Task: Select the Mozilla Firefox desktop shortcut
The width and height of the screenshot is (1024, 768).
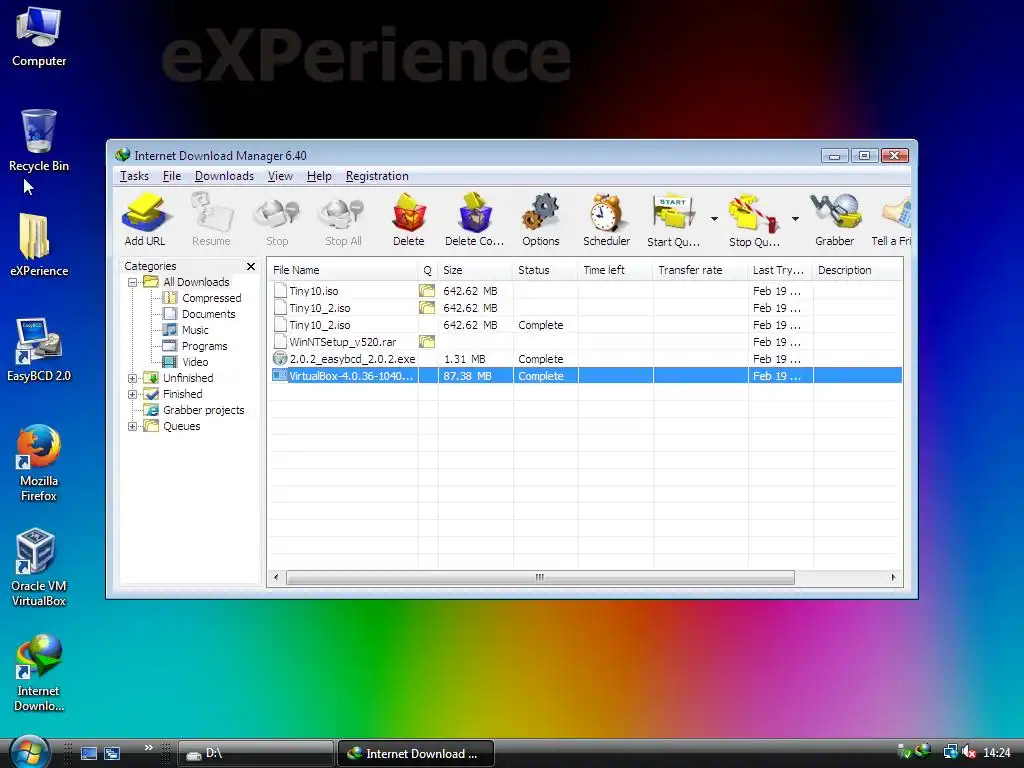Action: click(39, 462)
